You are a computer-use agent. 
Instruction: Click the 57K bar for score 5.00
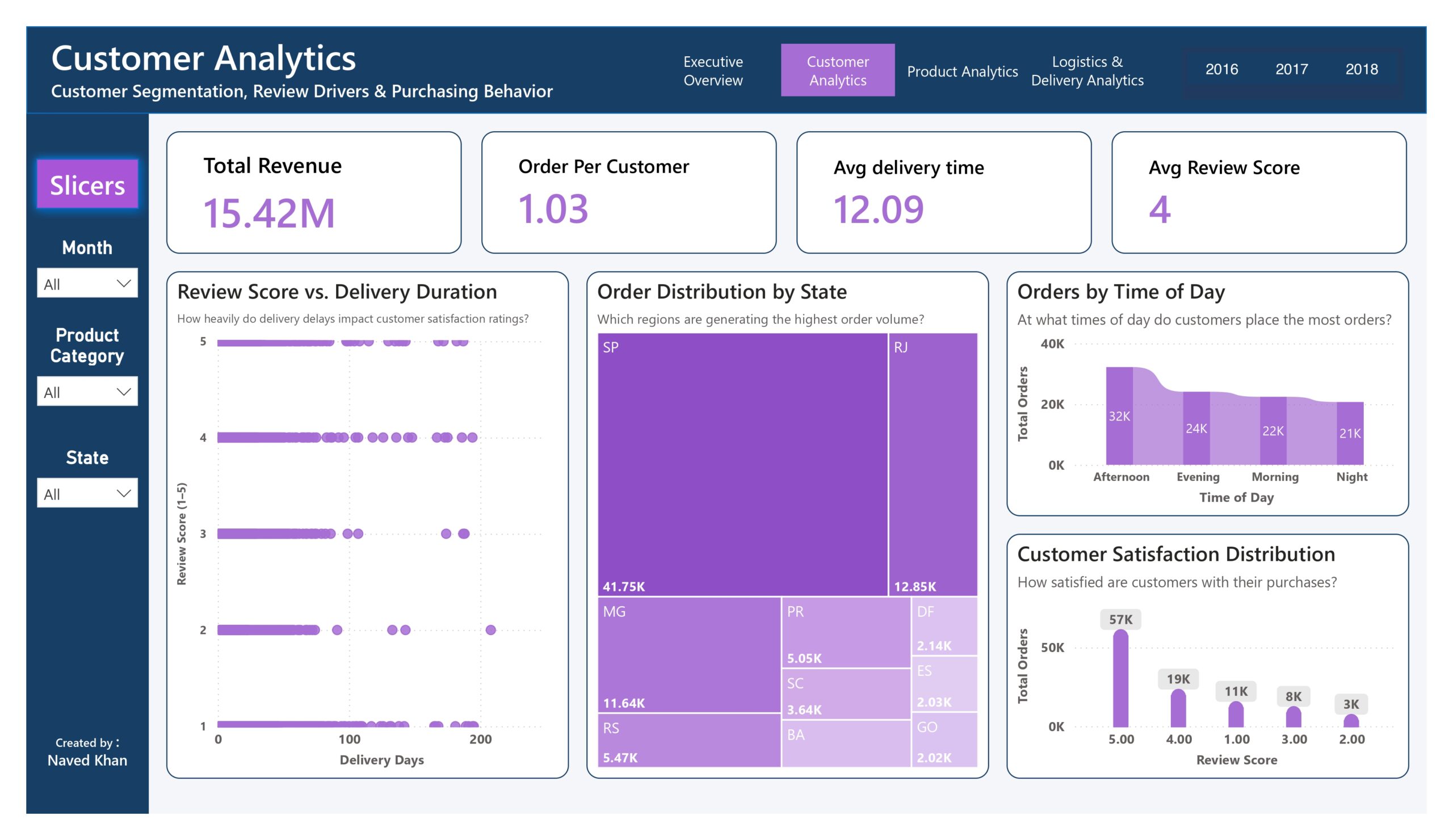tap(1120, 678)
